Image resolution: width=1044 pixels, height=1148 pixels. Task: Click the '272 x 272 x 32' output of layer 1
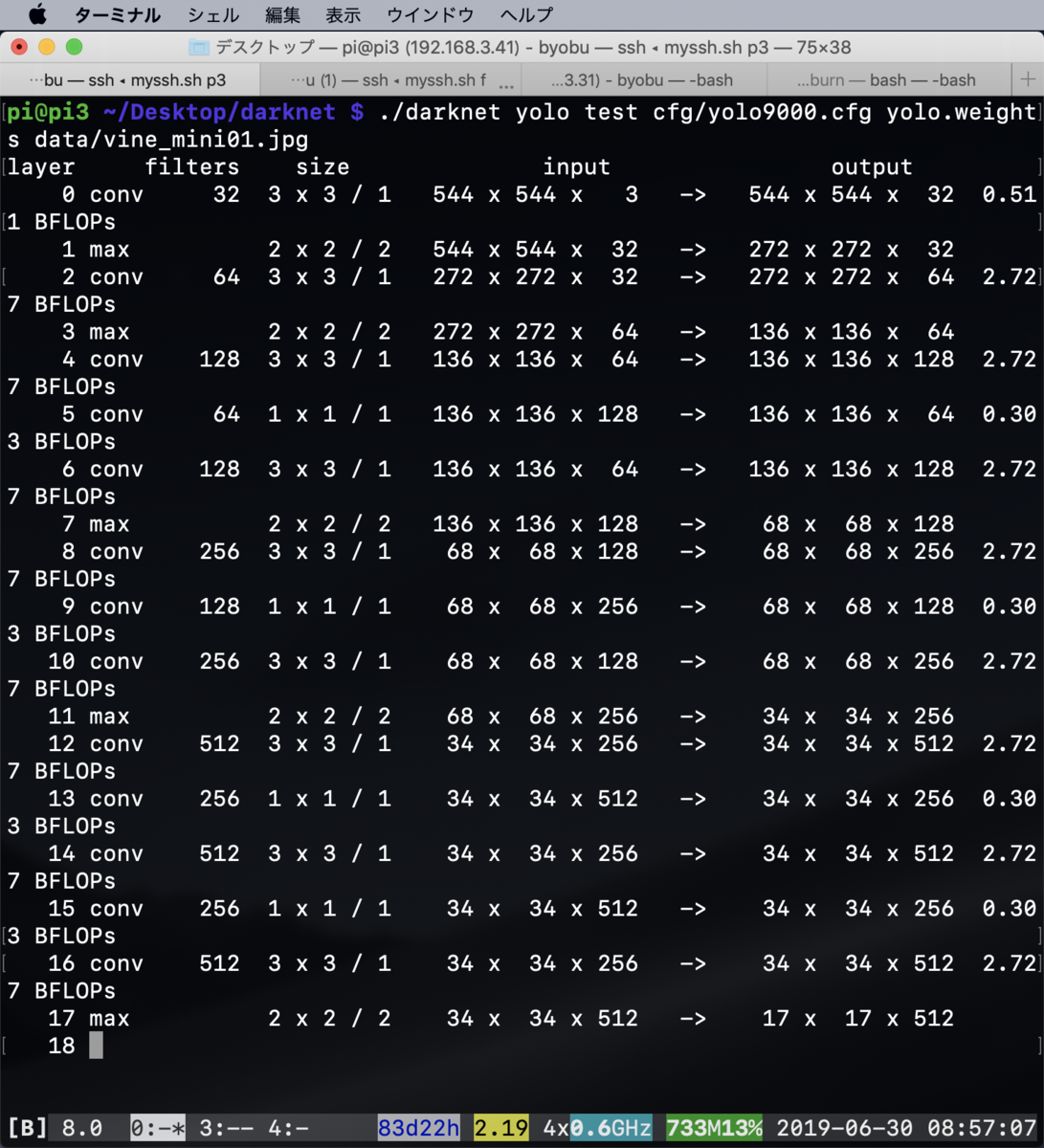pyautogui.click(x=852, y=250)
